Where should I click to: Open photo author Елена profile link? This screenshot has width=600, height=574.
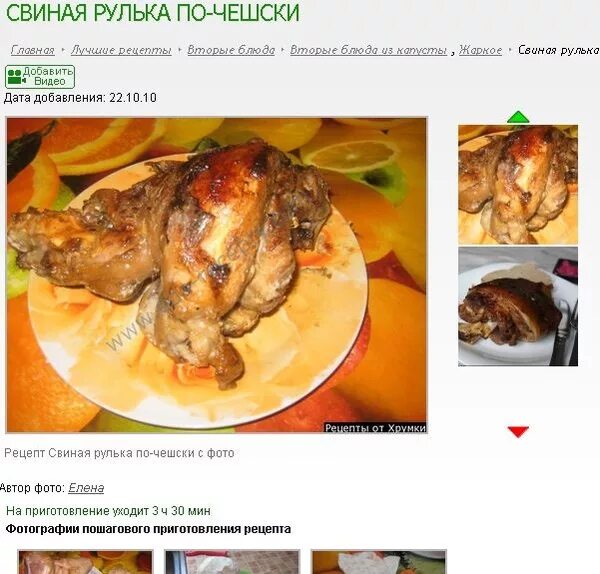point(86,488)
